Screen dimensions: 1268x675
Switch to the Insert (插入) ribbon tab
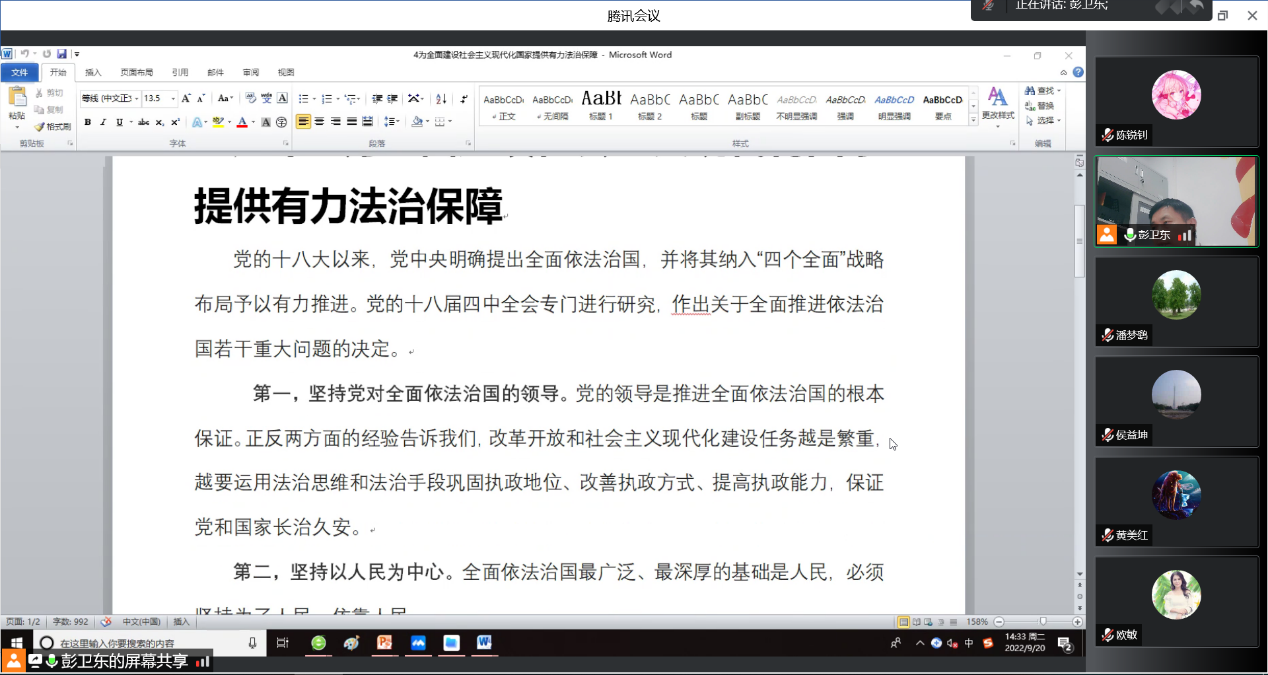[93, 72]
